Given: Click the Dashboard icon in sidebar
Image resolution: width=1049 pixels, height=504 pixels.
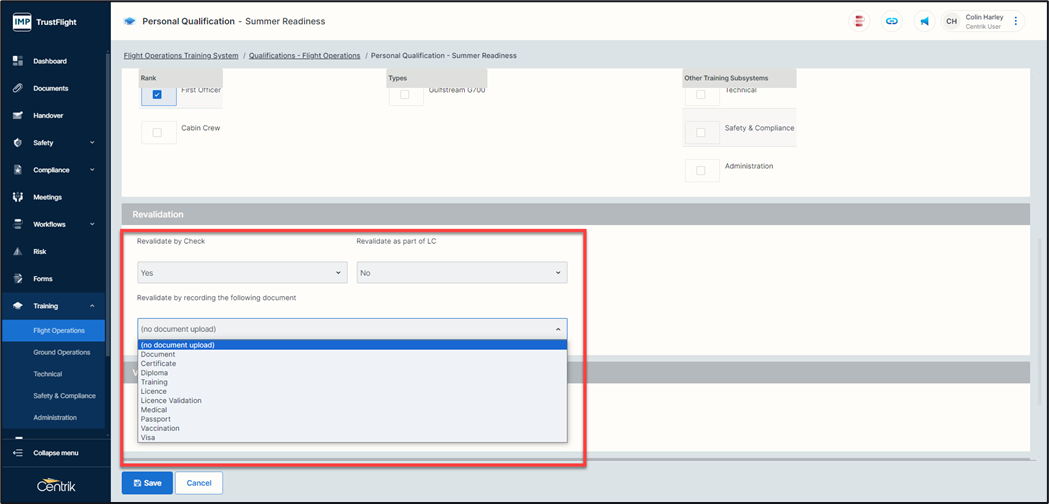Looking at the screenshot, I should (18, 61).
